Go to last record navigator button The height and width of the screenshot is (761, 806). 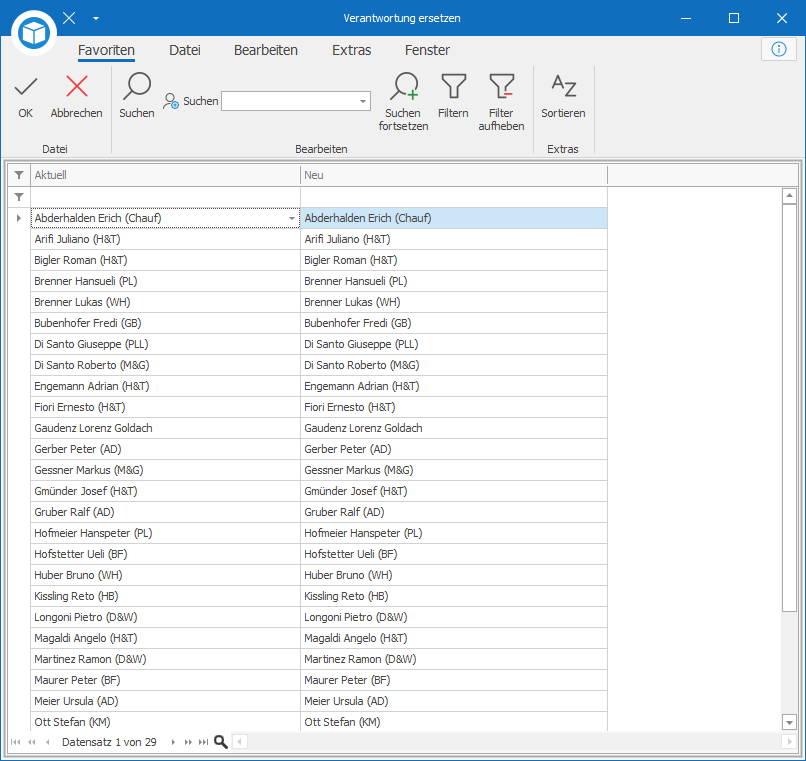[x=204, y=742]
